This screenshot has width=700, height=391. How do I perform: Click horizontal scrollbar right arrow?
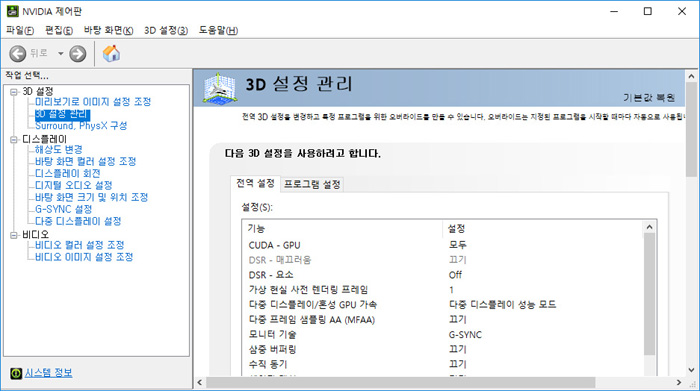click(x=679, y=383)
